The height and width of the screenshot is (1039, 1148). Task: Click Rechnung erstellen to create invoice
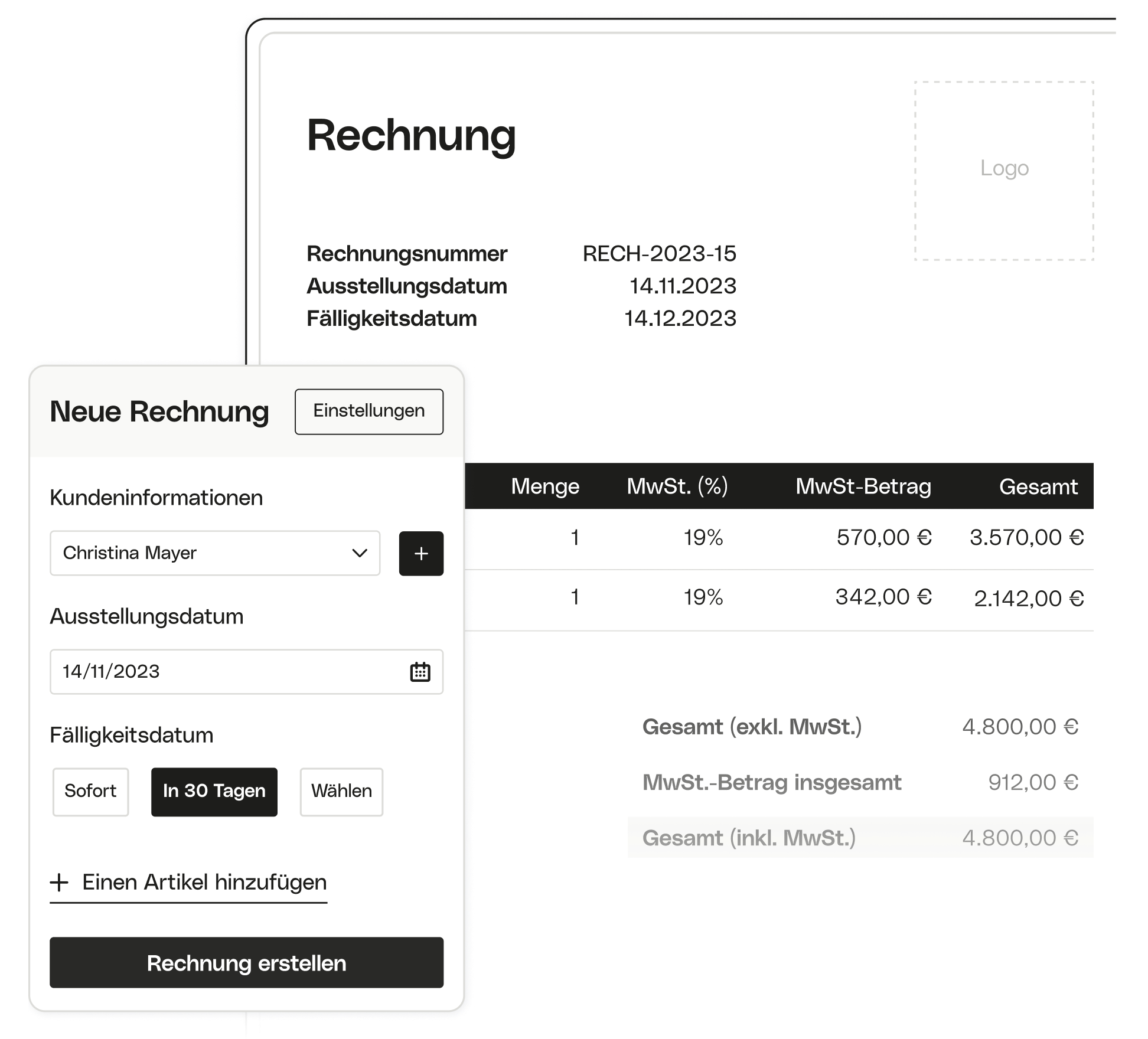(246, 963)
